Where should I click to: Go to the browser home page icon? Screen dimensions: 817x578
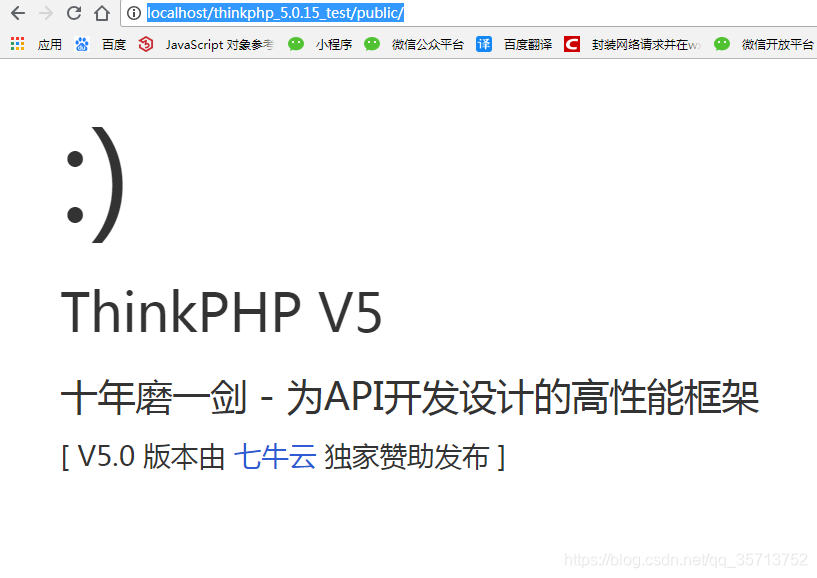[102, 13]
